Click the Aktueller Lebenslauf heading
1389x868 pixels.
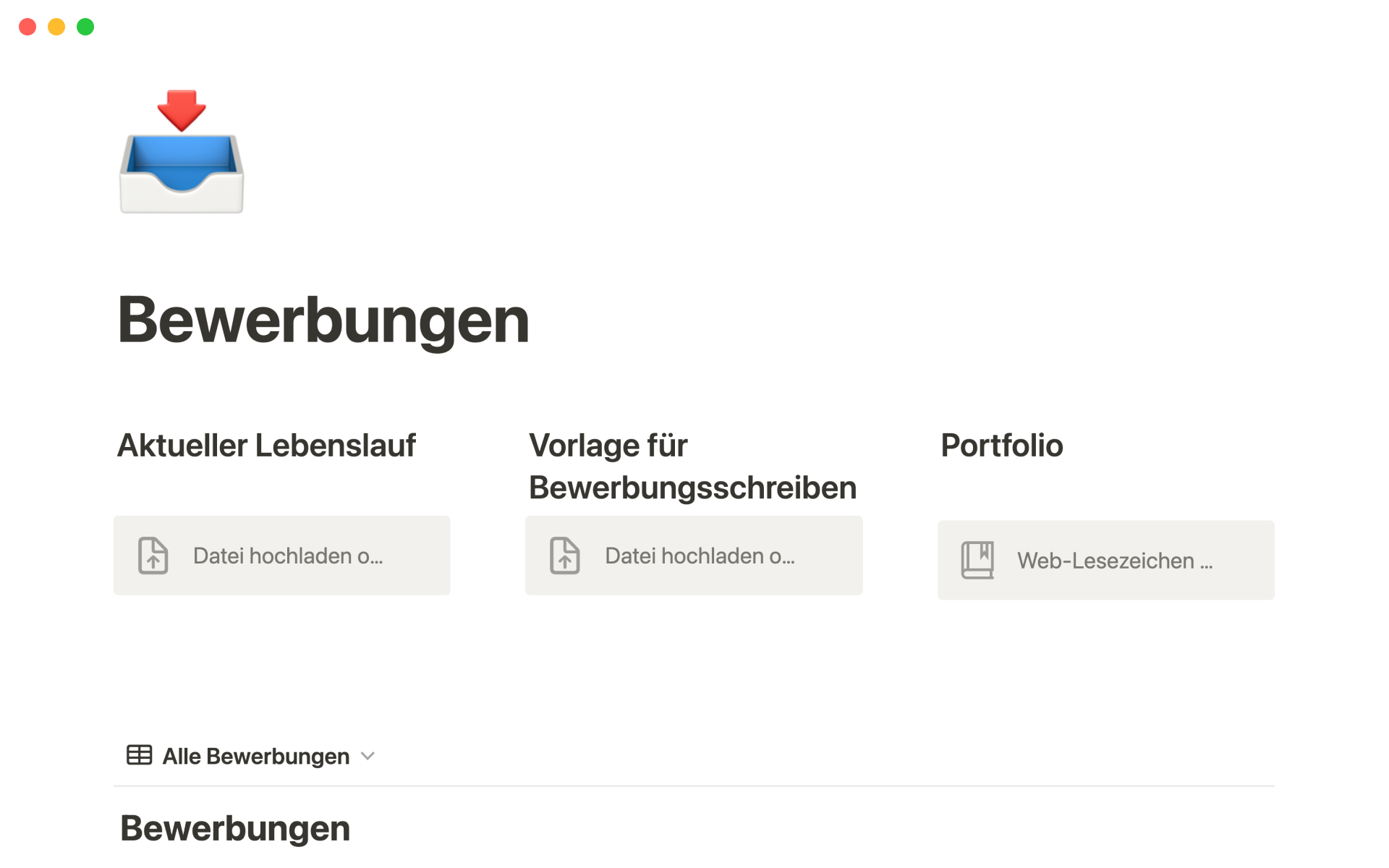pos(266,446)
